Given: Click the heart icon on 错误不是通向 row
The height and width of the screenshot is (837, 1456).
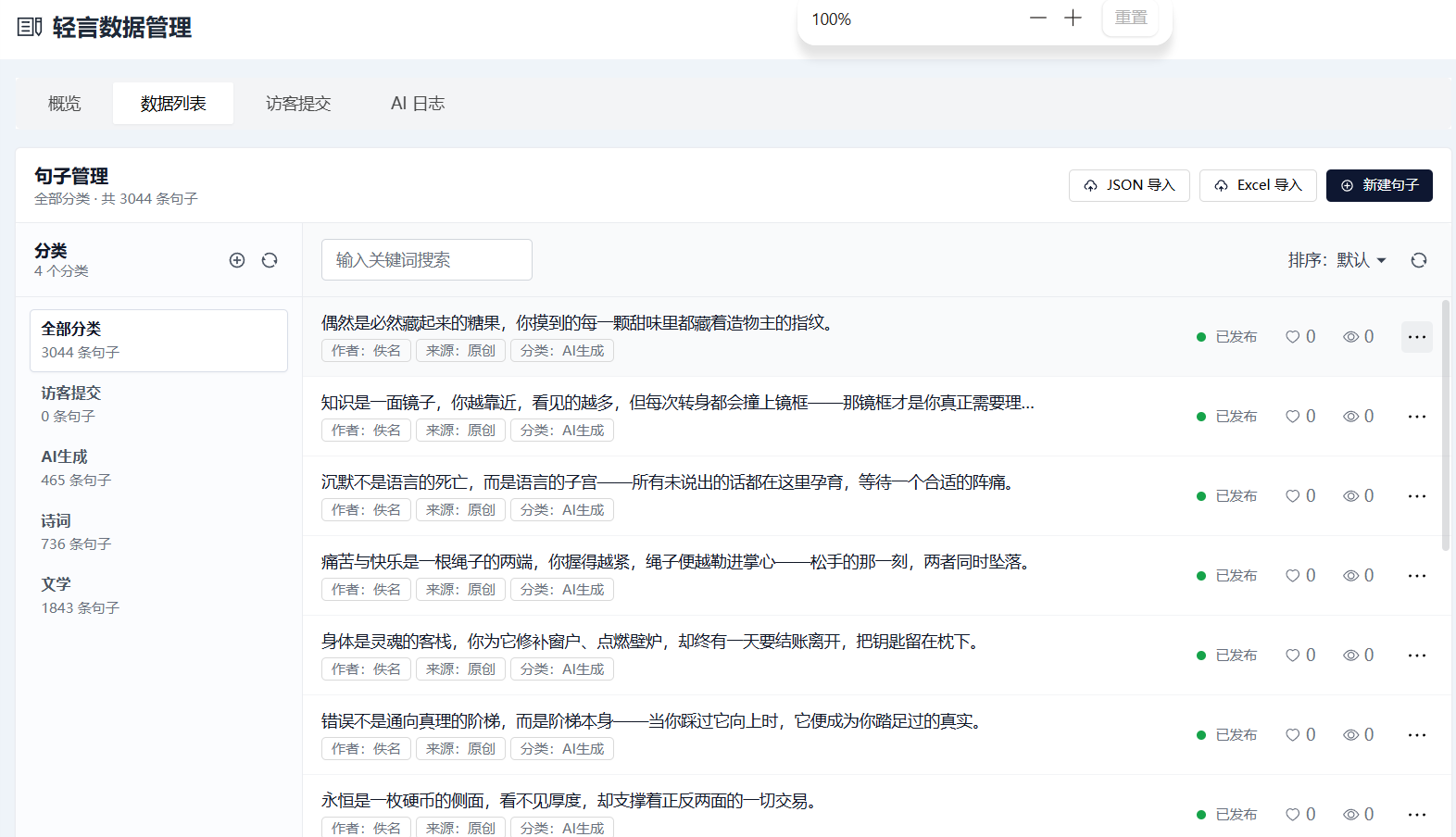Looking at the screenshot, I should 1293,735.
